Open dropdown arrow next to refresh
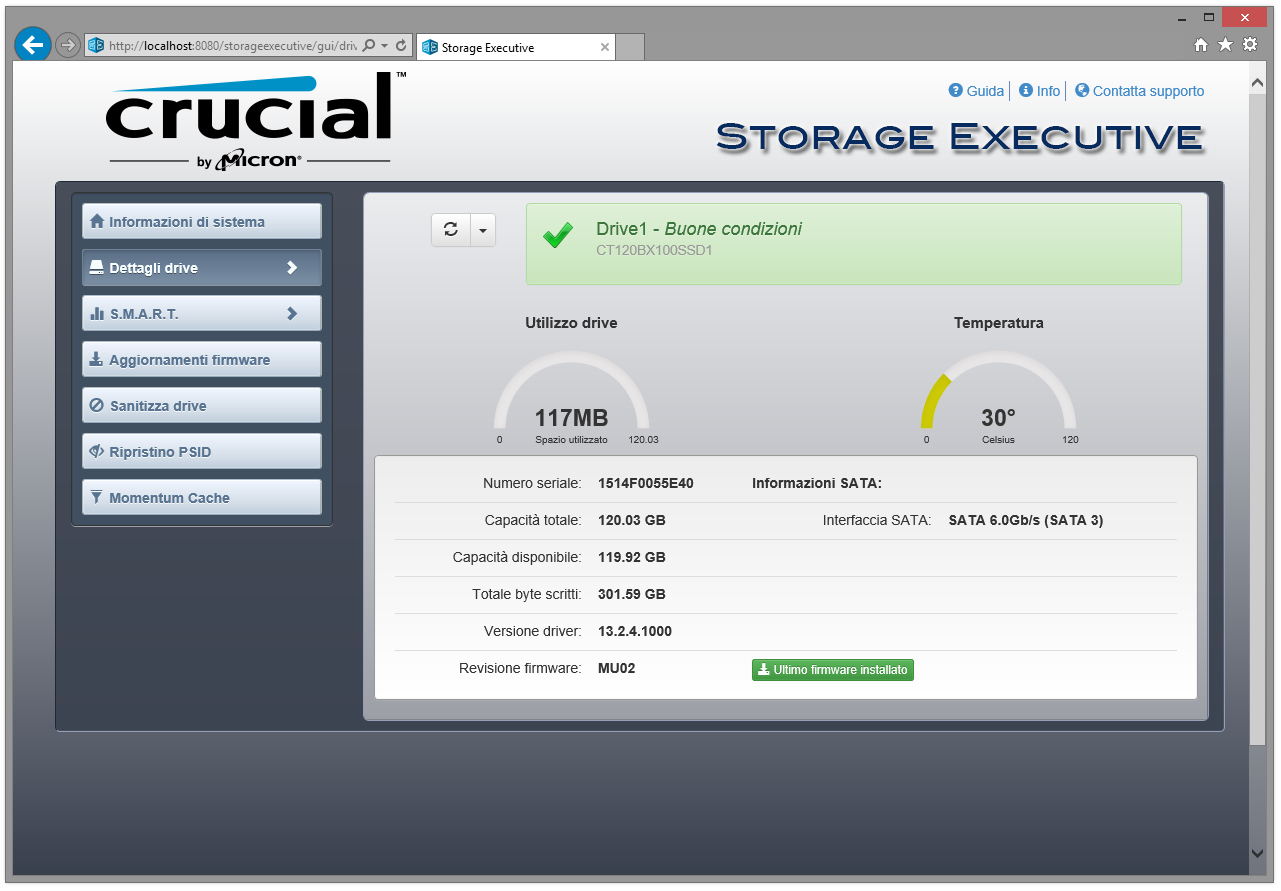The image size is (1281, 891). (x=483, y=229)
